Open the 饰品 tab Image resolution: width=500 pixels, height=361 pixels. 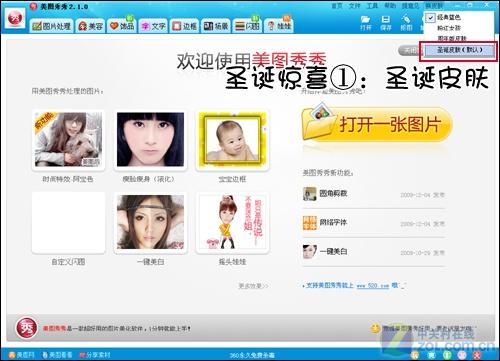point(122,26)
